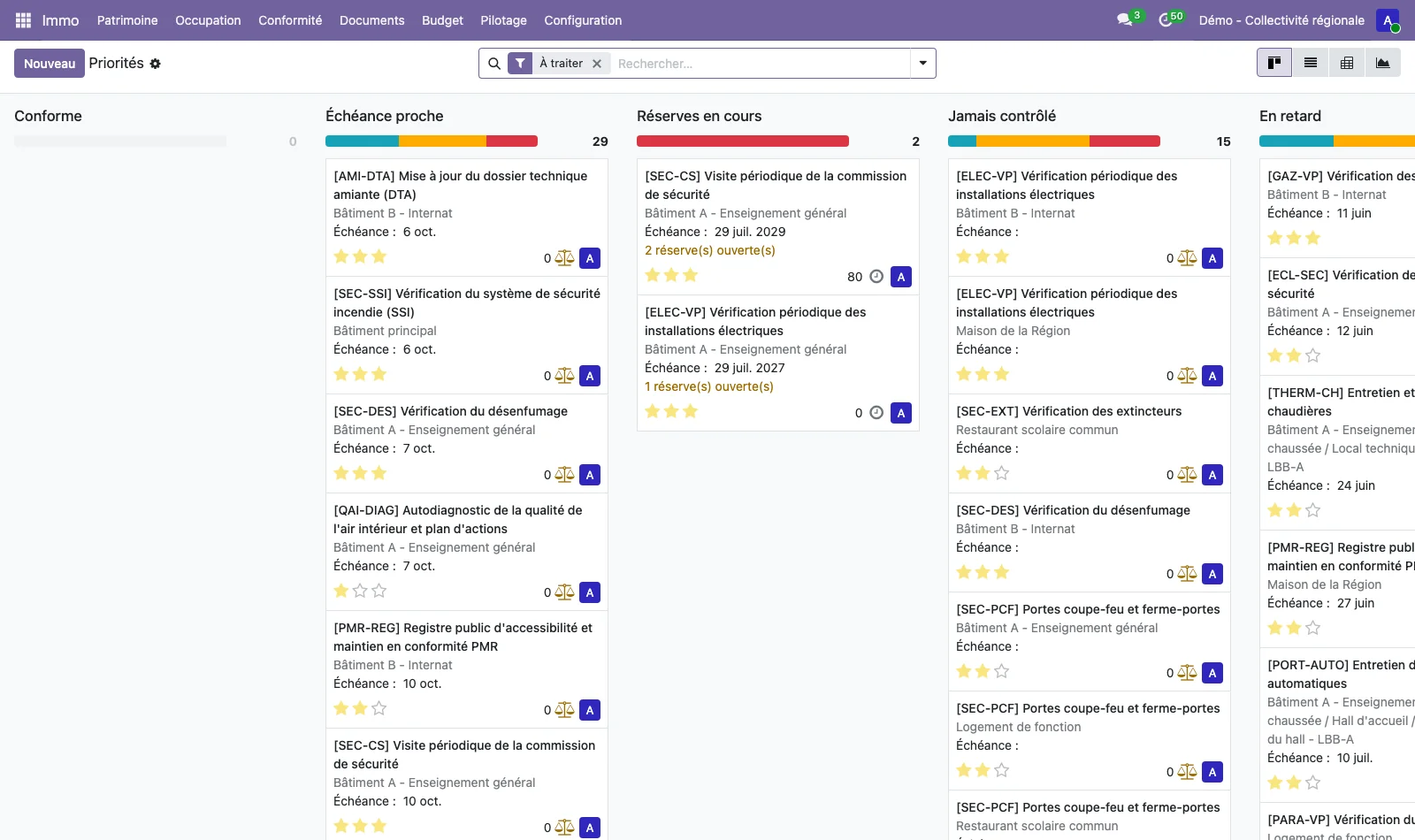This screenshot has width=1415, height=840.
Task: Open the activities clock icon
Action: pyautogui.click(x=1166, y=20)
